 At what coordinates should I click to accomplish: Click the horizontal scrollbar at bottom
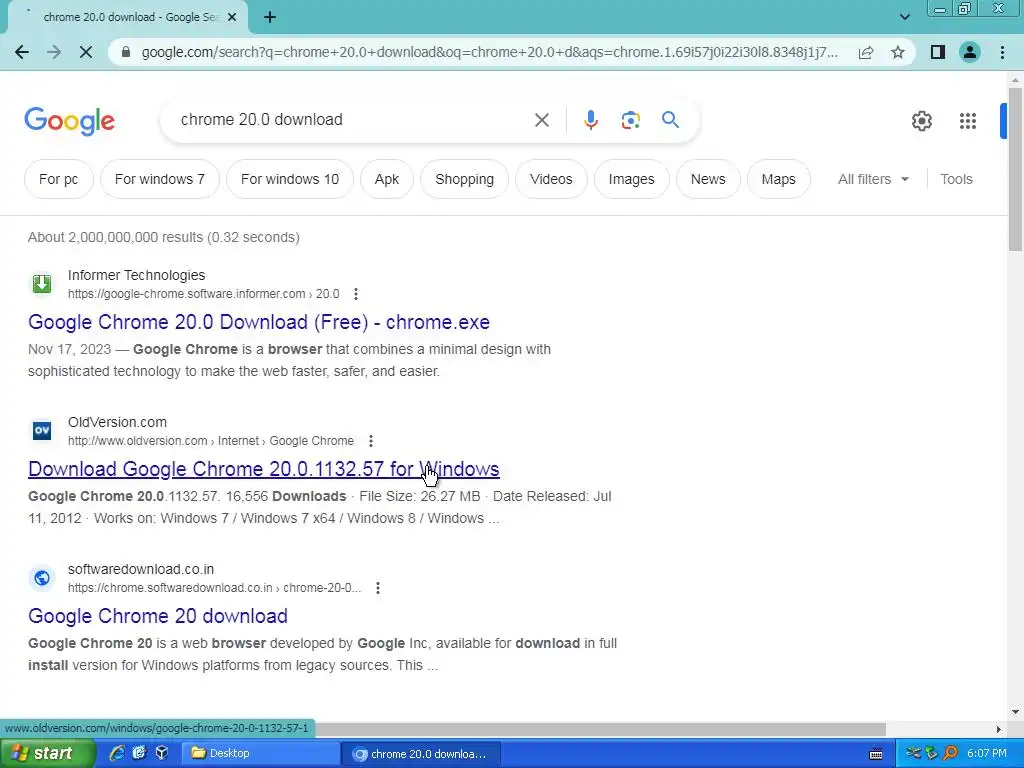tap(601, 729)
